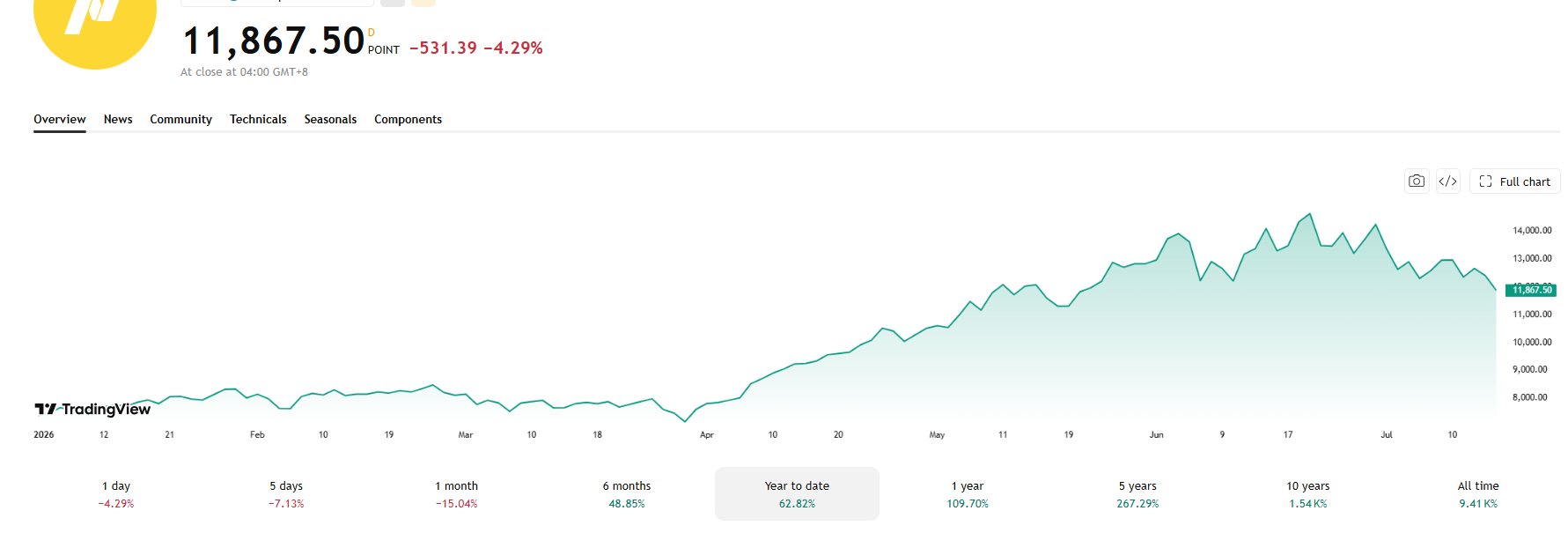Select the 6 months range

click(x=627, y=494)
